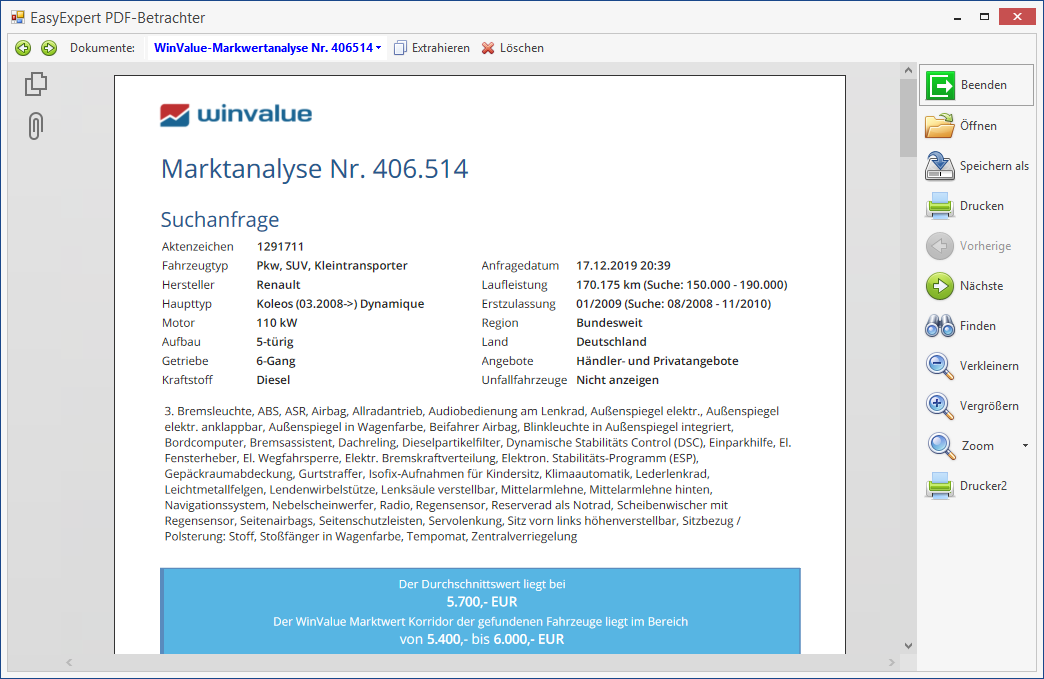The image size is (1044, 679).
Task: Open the attachments paperclip icon
Action: (x=36, y=126)
